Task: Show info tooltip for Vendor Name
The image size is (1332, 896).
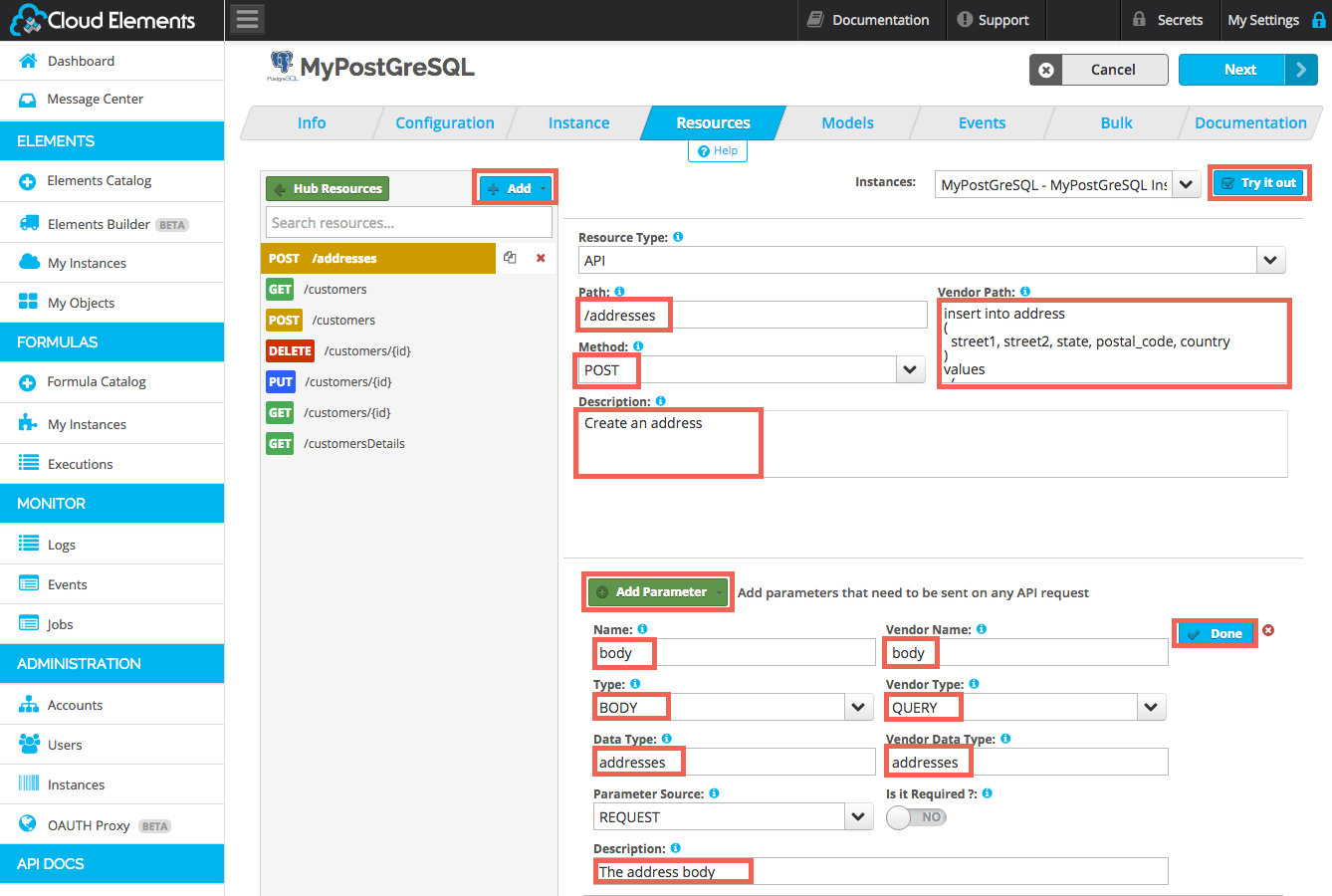Action: [982, 629]
